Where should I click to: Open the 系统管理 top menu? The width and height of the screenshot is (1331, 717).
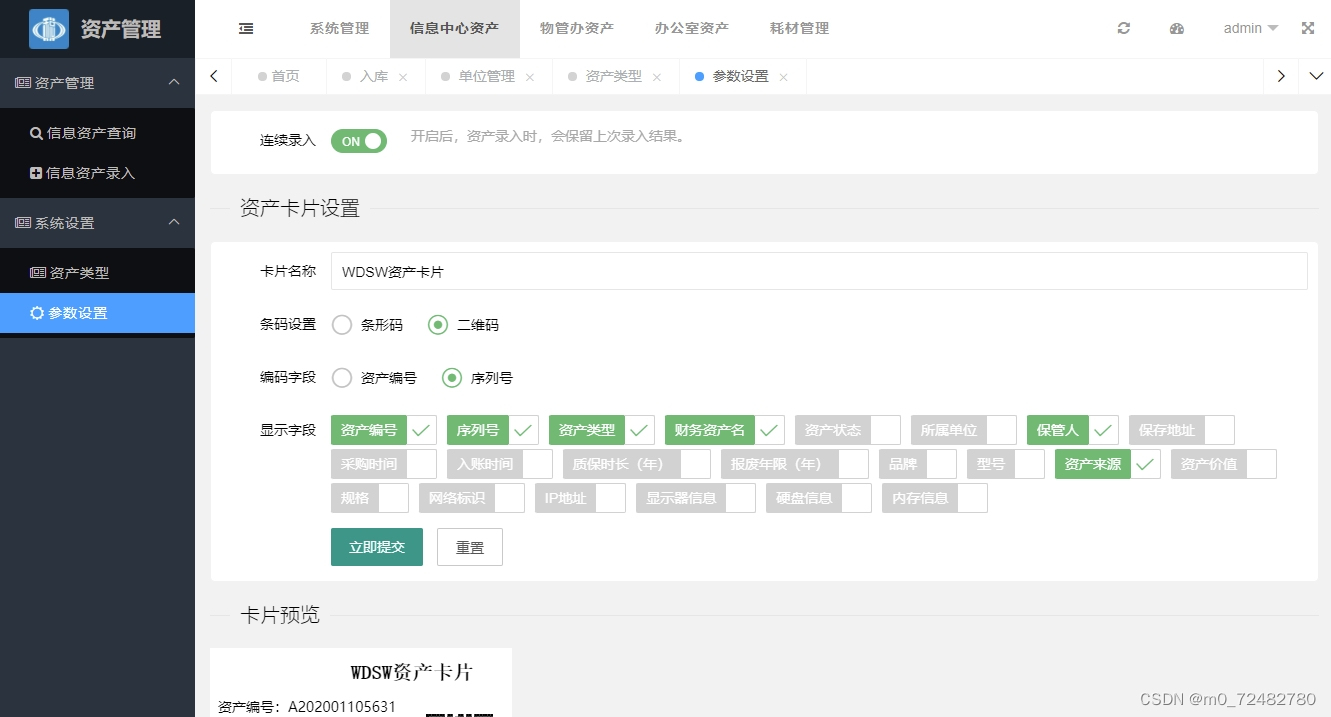339,29
